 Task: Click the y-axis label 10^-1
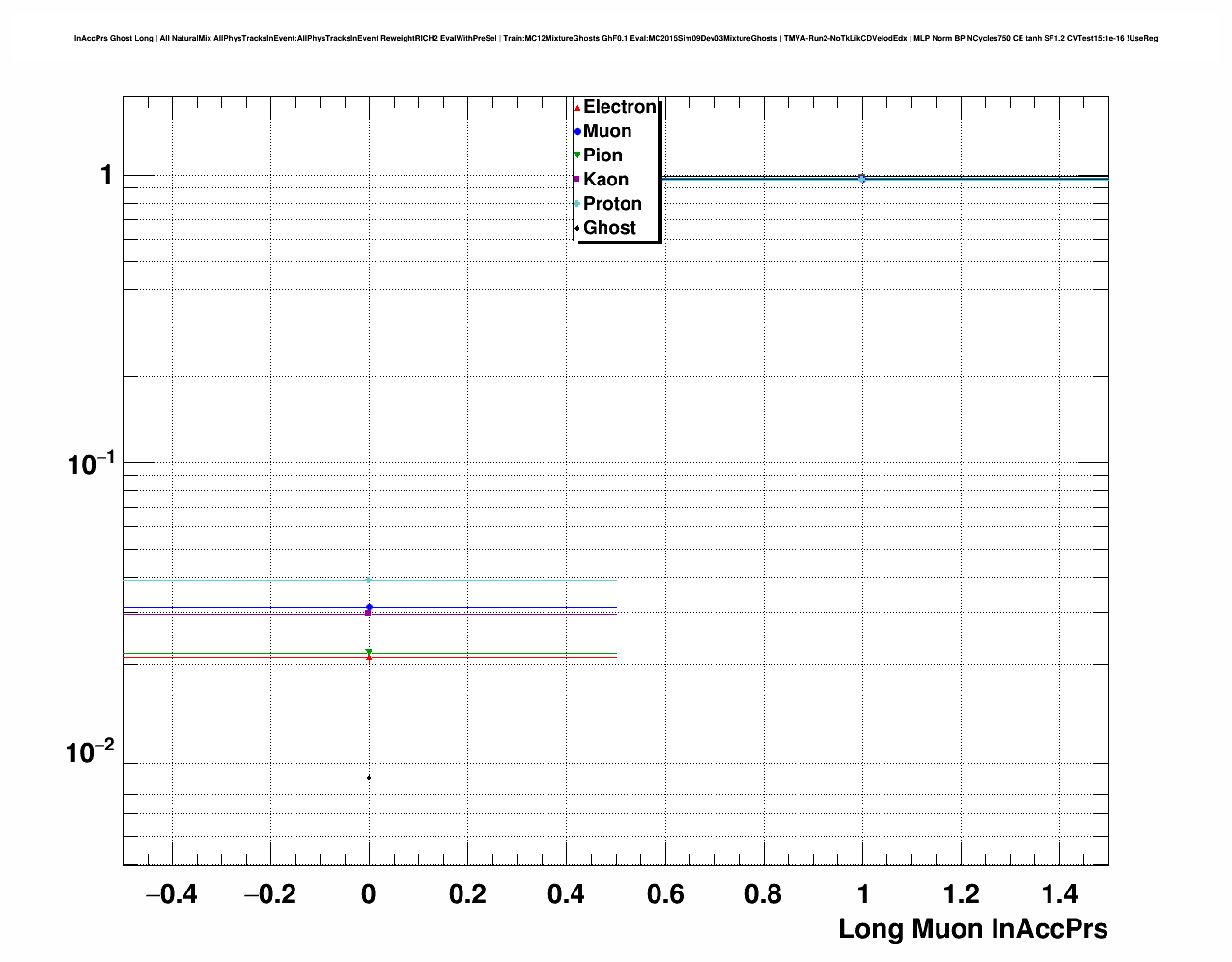[91, 463]
